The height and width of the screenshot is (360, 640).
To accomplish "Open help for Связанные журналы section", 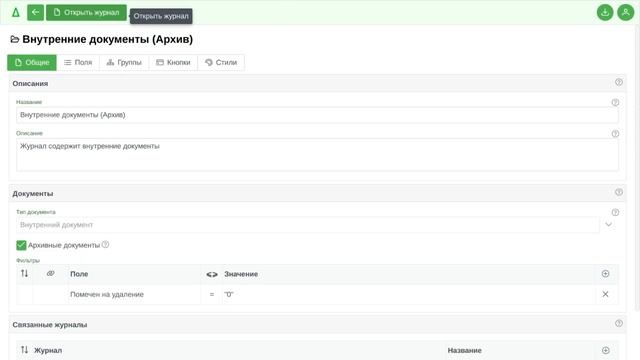I will [619, 323].
